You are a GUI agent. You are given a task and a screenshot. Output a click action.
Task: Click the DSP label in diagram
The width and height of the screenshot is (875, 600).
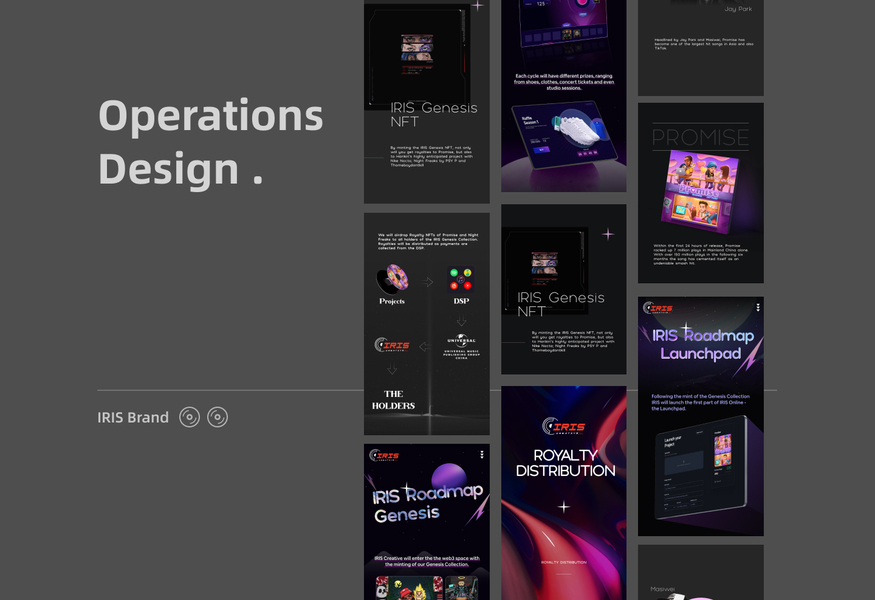(x=461, y=301)
